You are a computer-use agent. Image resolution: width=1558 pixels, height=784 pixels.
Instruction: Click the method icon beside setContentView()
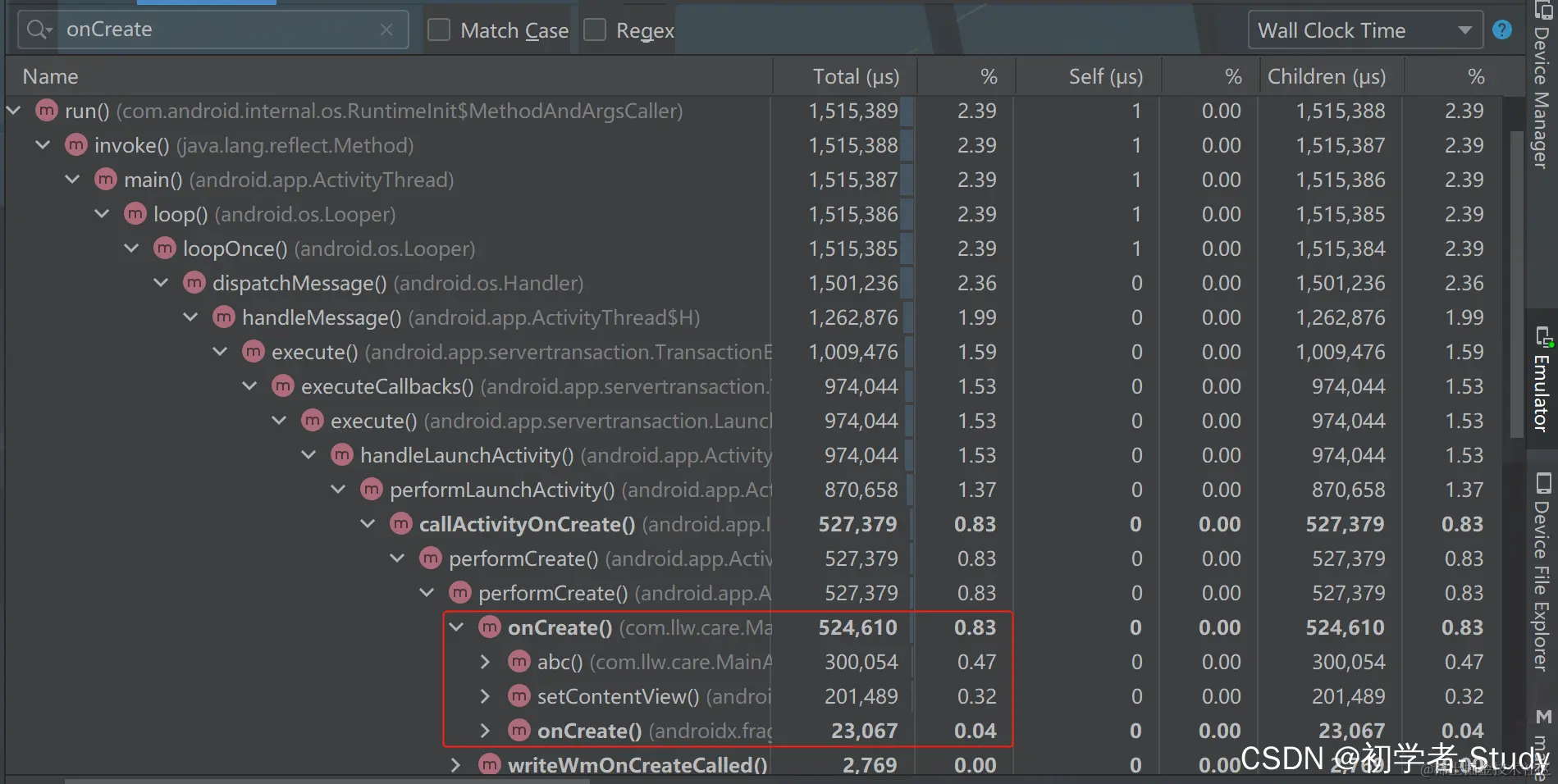[x=519, y=695]
